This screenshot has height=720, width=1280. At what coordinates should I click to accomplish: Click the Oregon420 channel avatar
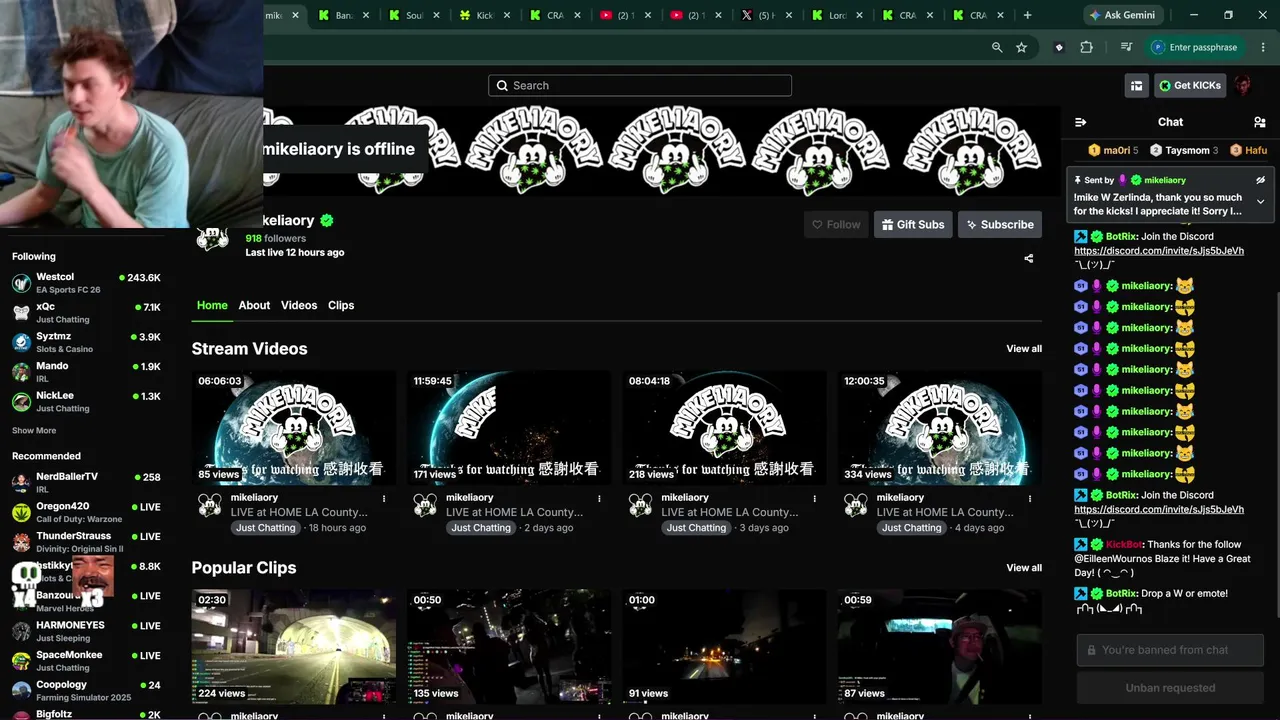tap(21, 513)
